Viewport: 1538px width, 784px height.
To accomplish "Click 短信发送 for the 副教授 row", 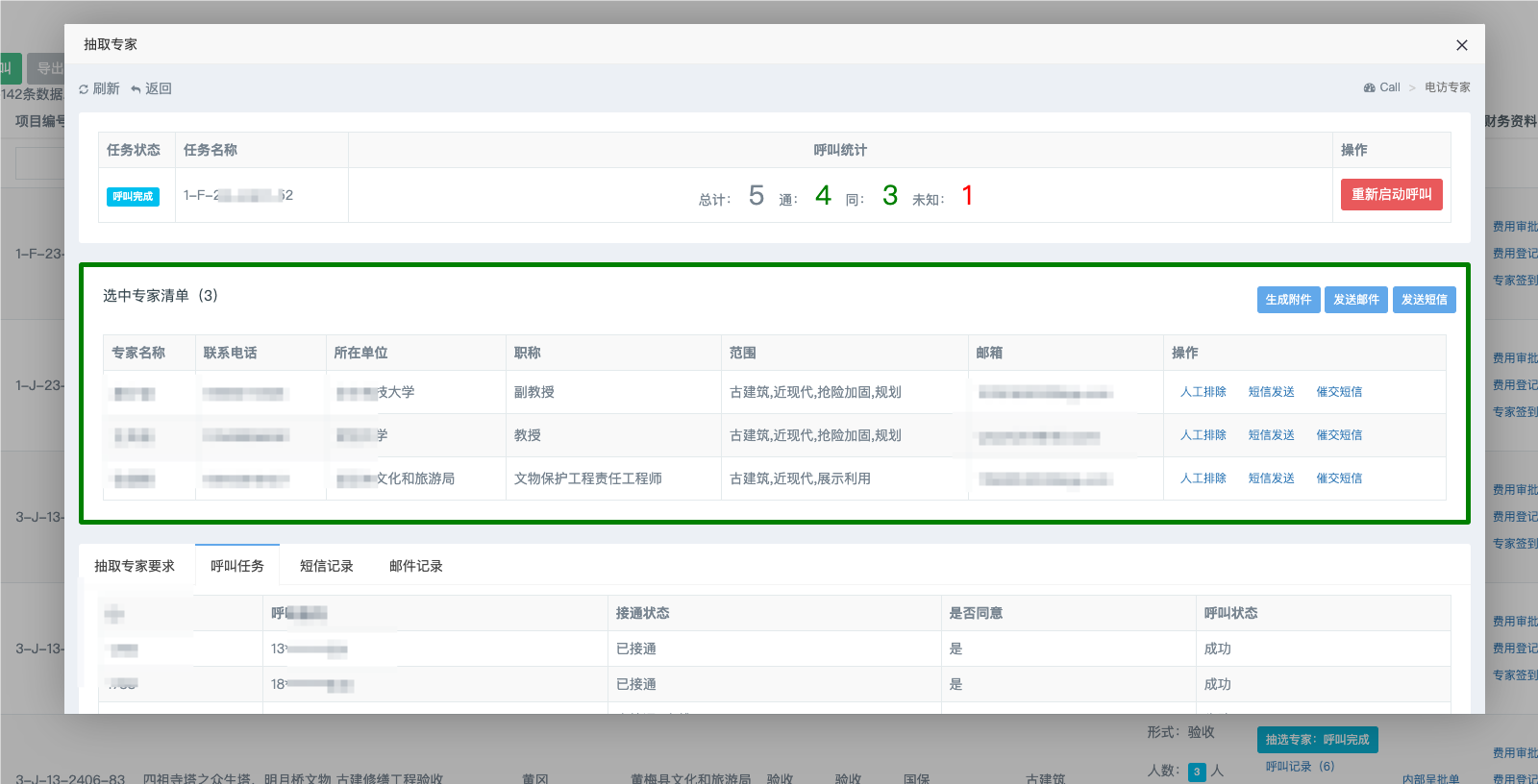I will coord(1271,392).
